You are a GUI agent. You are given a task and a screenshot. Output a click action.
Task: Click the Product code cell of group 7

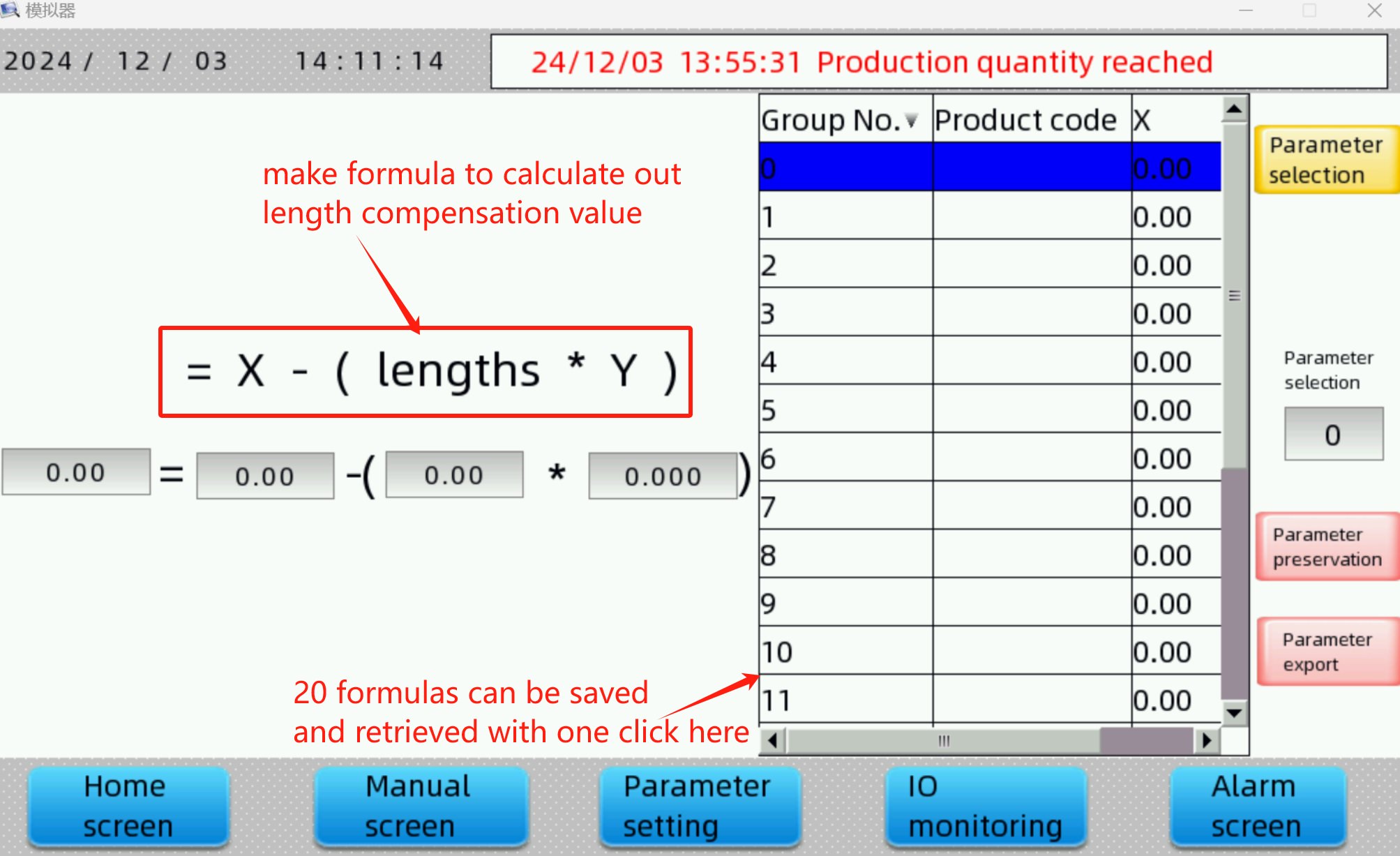point(1032,506)
